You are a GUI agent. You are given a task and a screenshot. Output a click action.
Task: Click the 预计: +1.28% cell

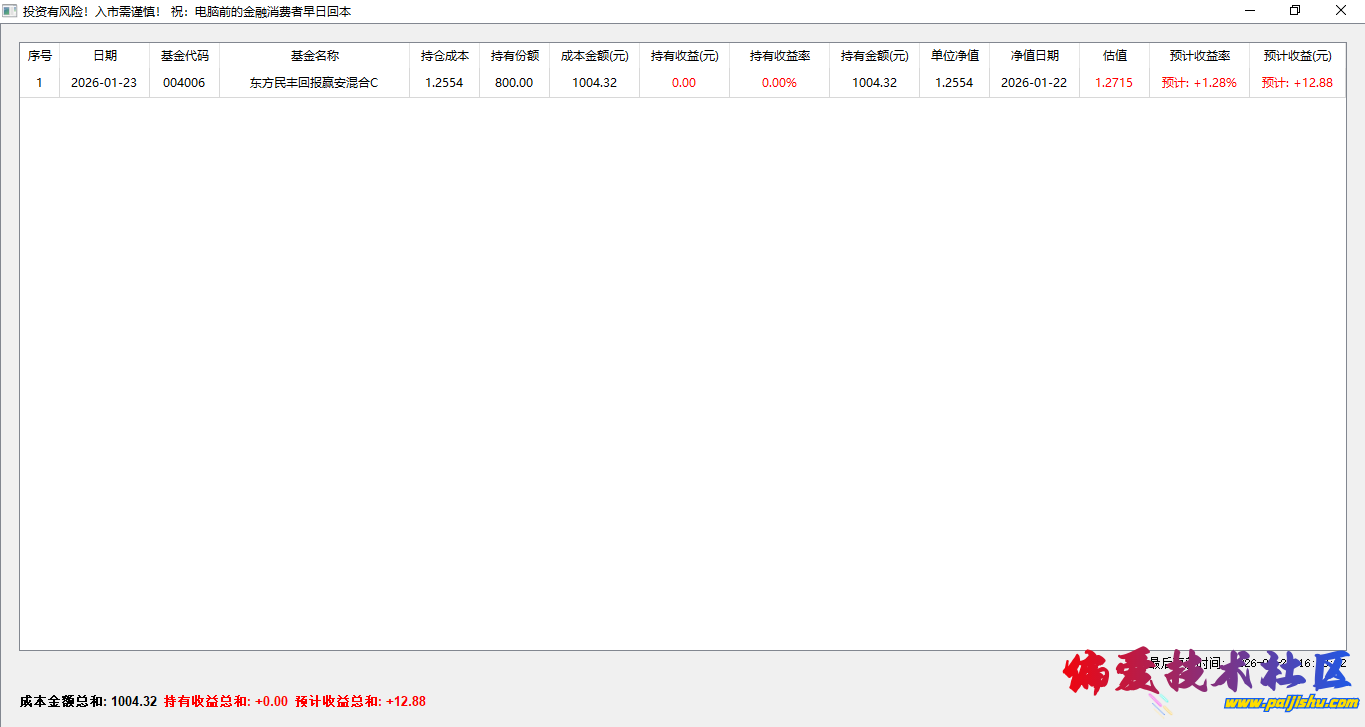pos(1199,83)
